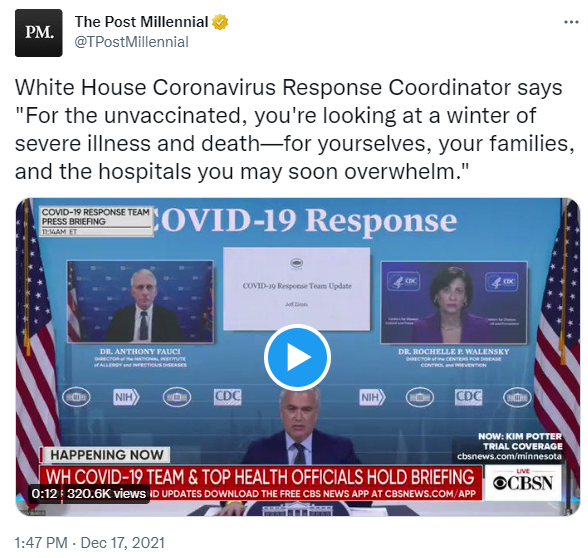588x558 pixels.
Task: Click the CDC logo beneath Walensky's caption
Action: point(468,397)
